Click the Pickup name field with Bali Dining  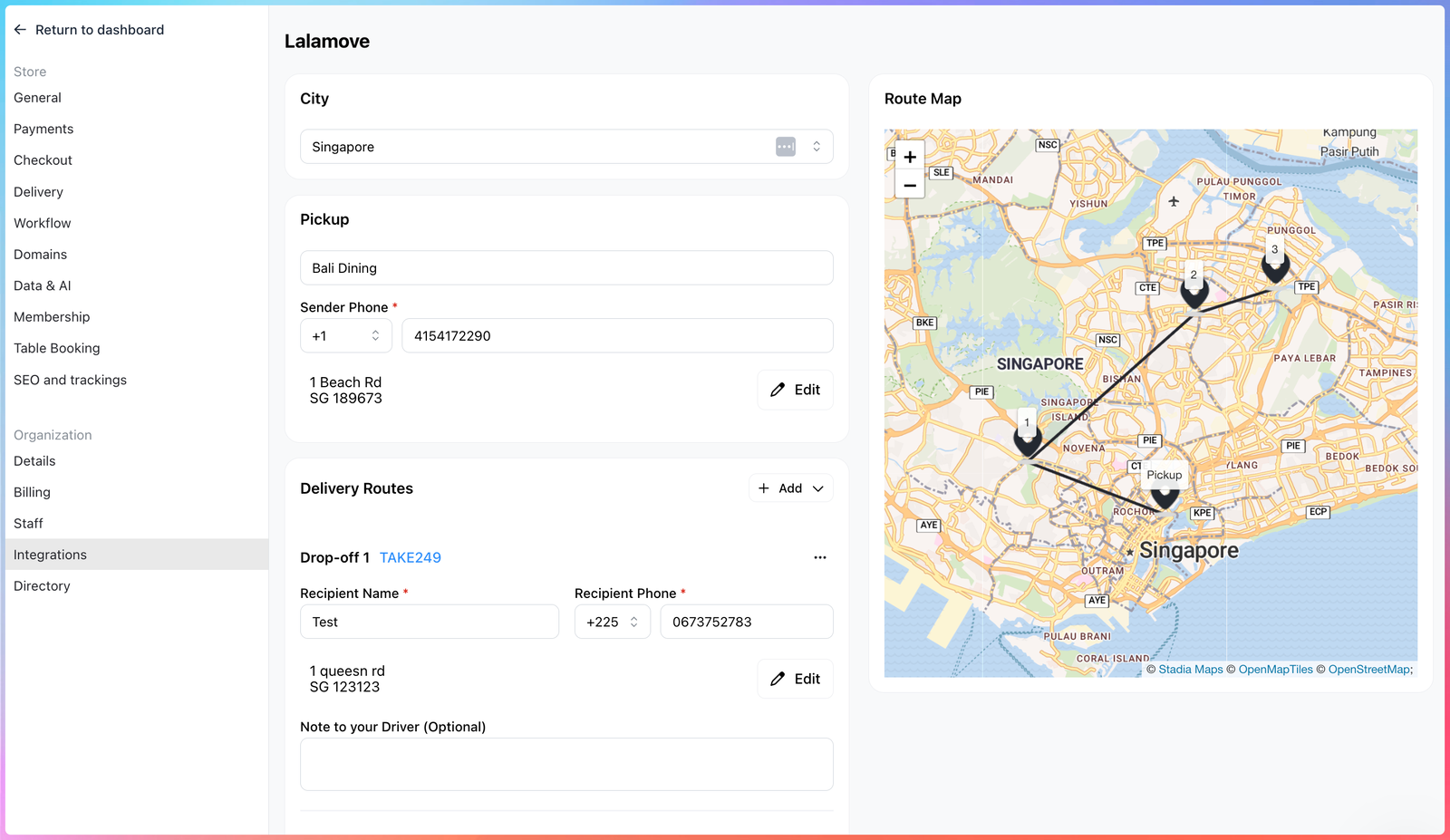(x=566, y=268)
